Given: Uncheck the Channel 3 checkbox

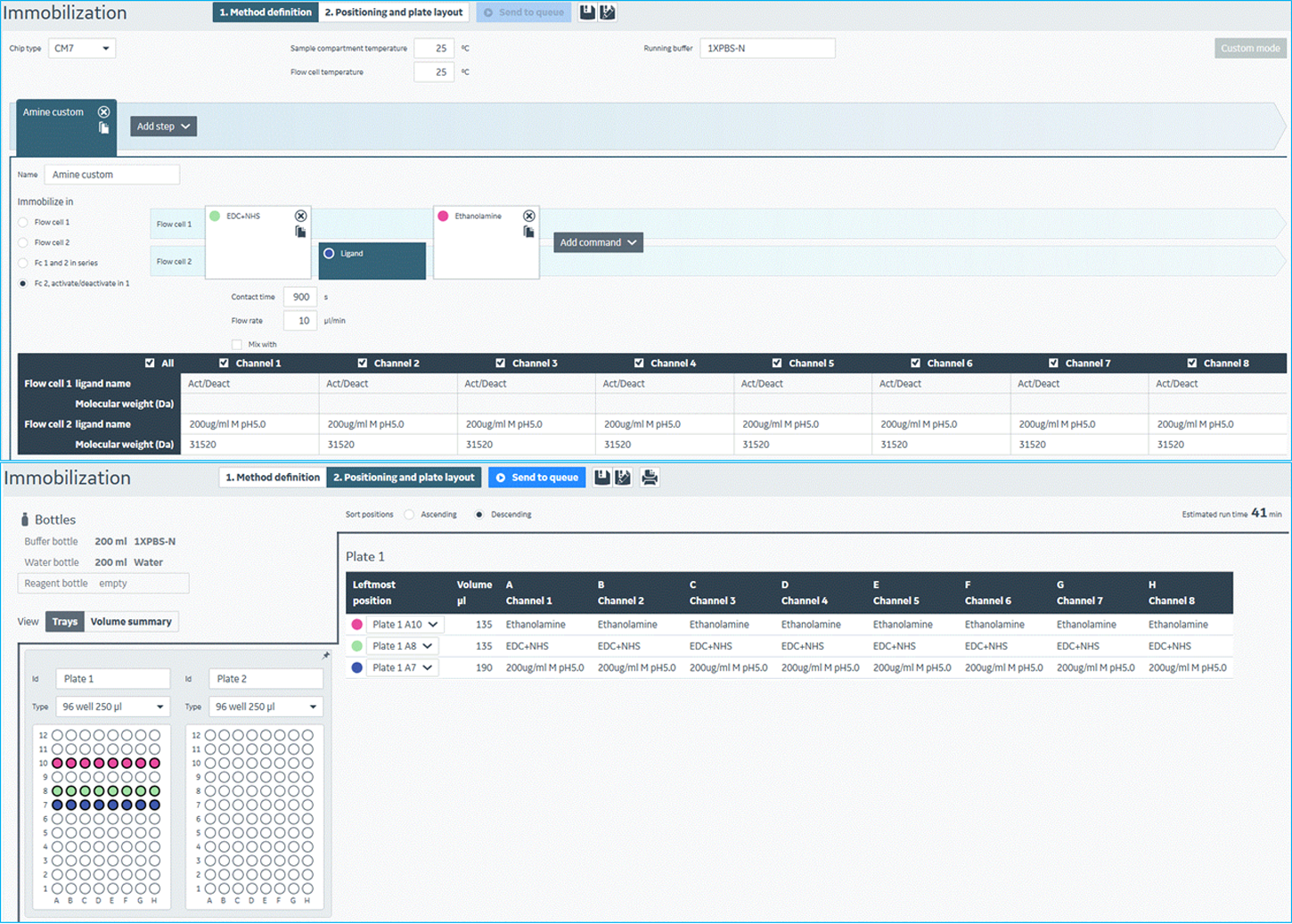Looking at the screenshot, I should [x=501, y=364].
